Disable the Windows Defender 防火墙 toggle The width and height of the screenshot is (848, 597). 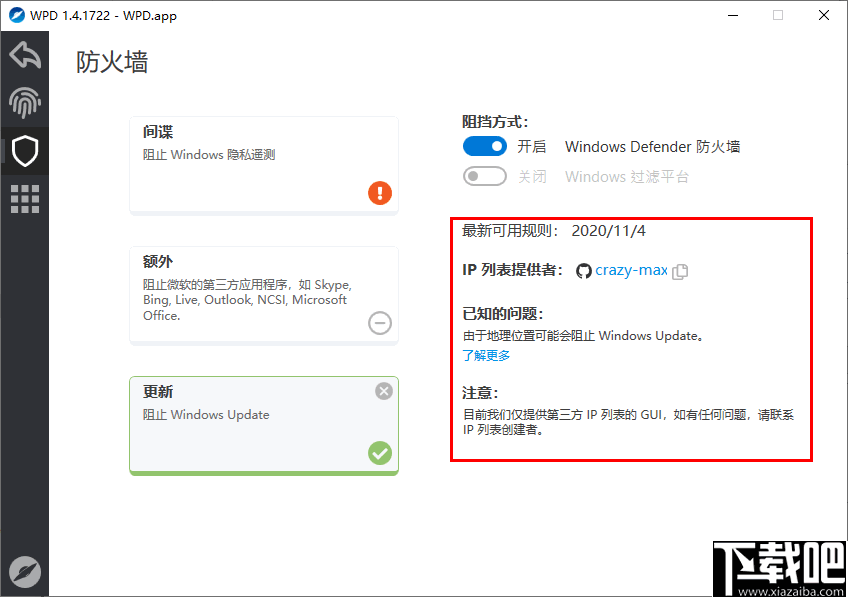[x=484, y=146]
